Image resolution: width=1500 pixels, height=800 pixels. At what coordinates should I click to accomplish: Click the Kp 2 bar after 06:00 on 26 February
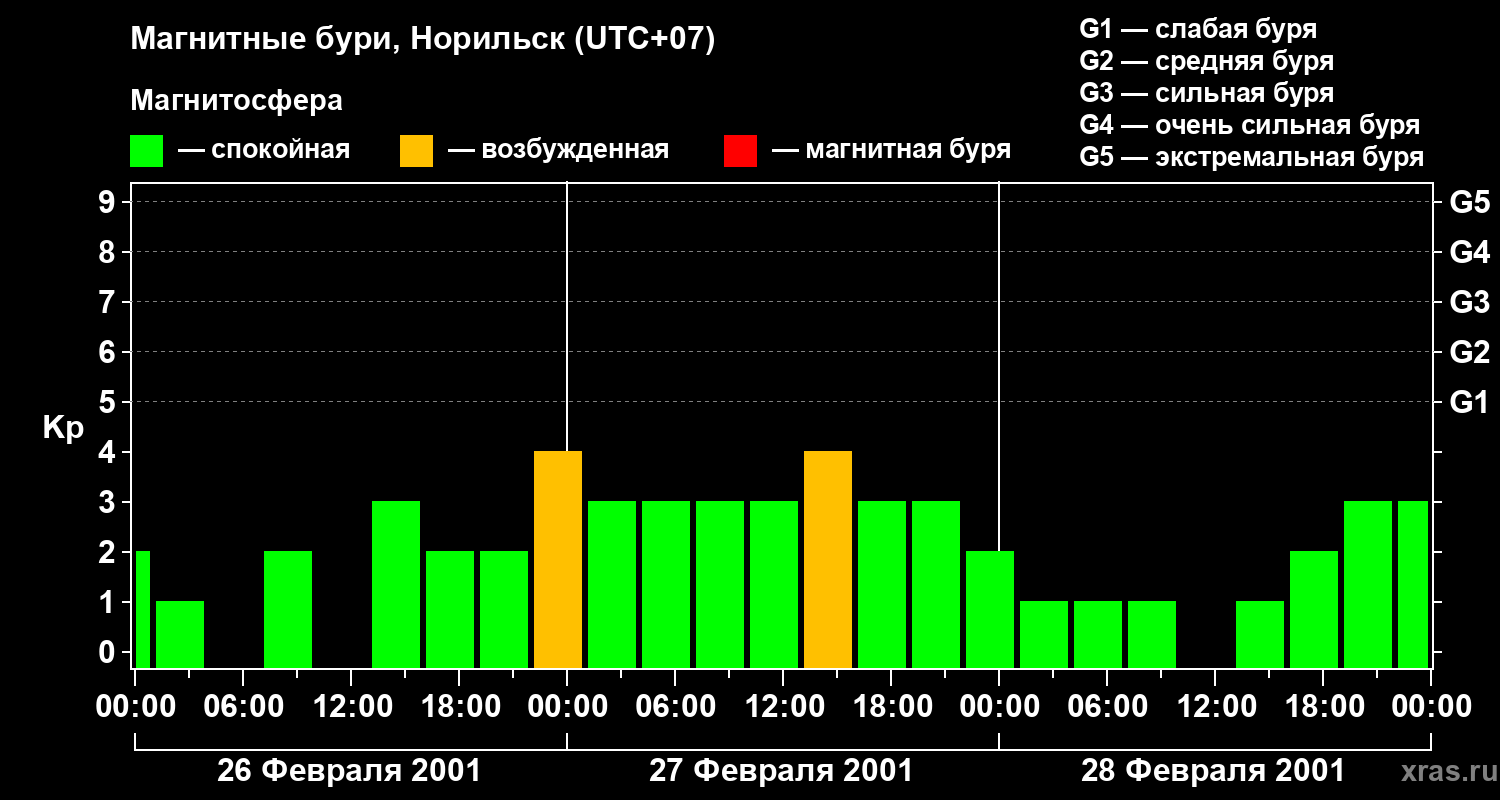pos(288,610)
